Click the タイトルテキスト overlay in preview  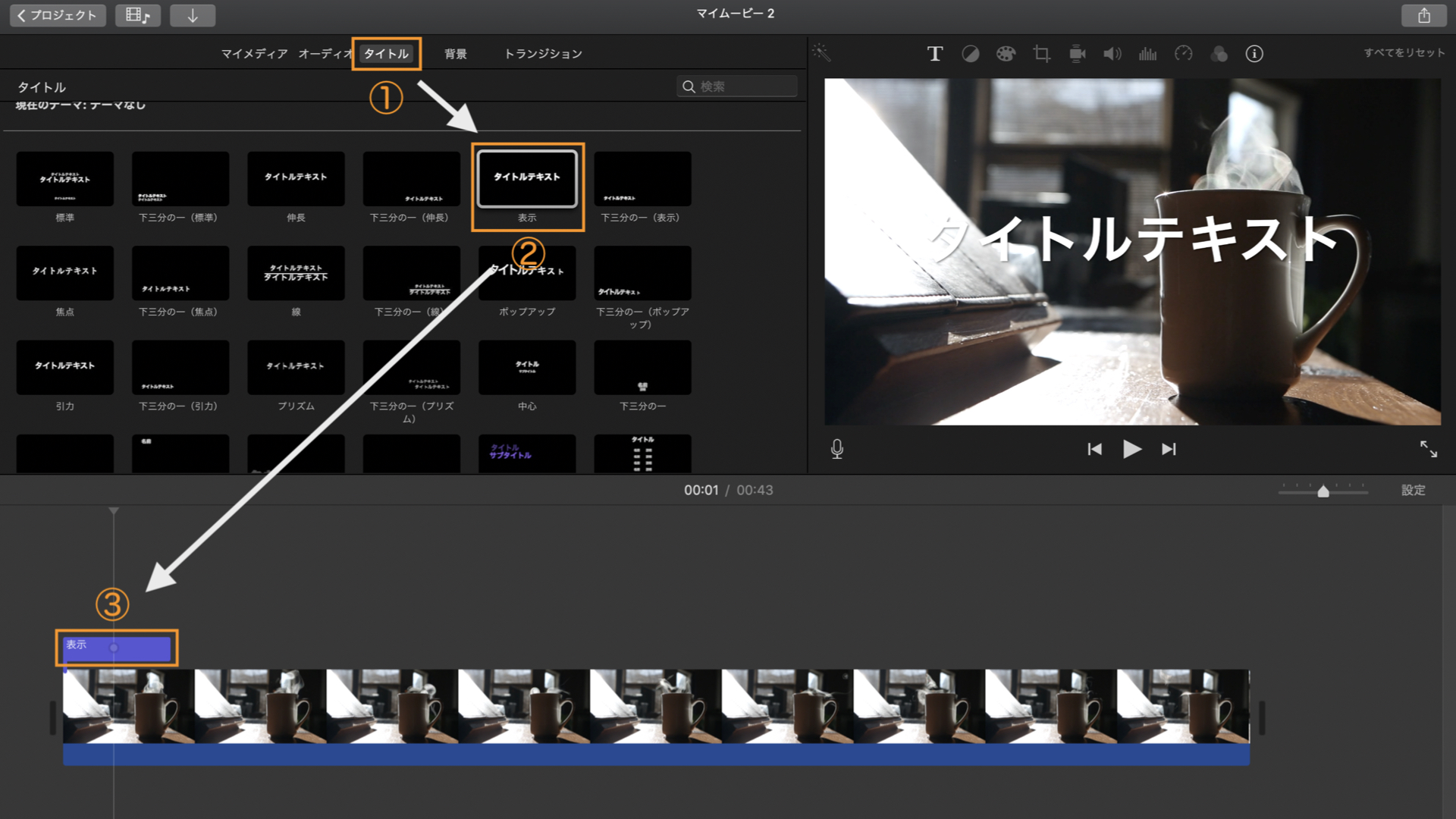point(1132,239)
